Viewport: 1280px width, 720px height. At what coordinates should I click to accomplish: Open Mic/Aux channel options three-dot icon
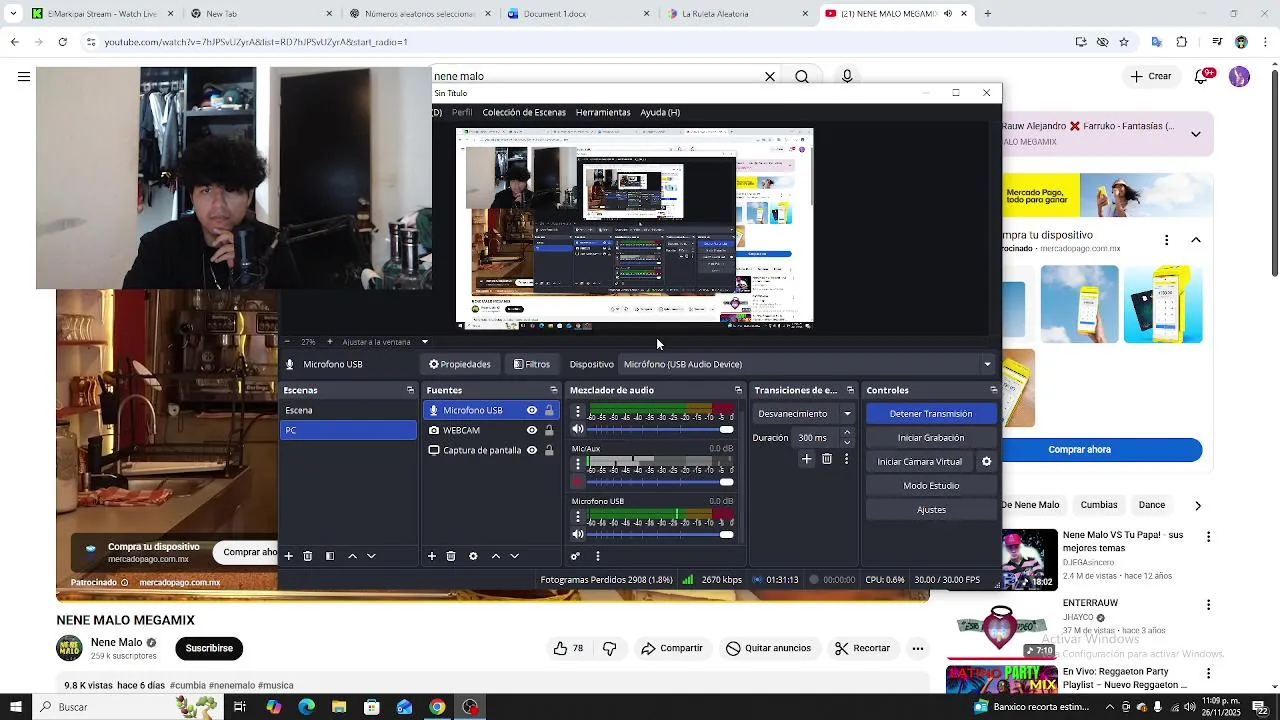pyautogui.click(x=577, y=464)
